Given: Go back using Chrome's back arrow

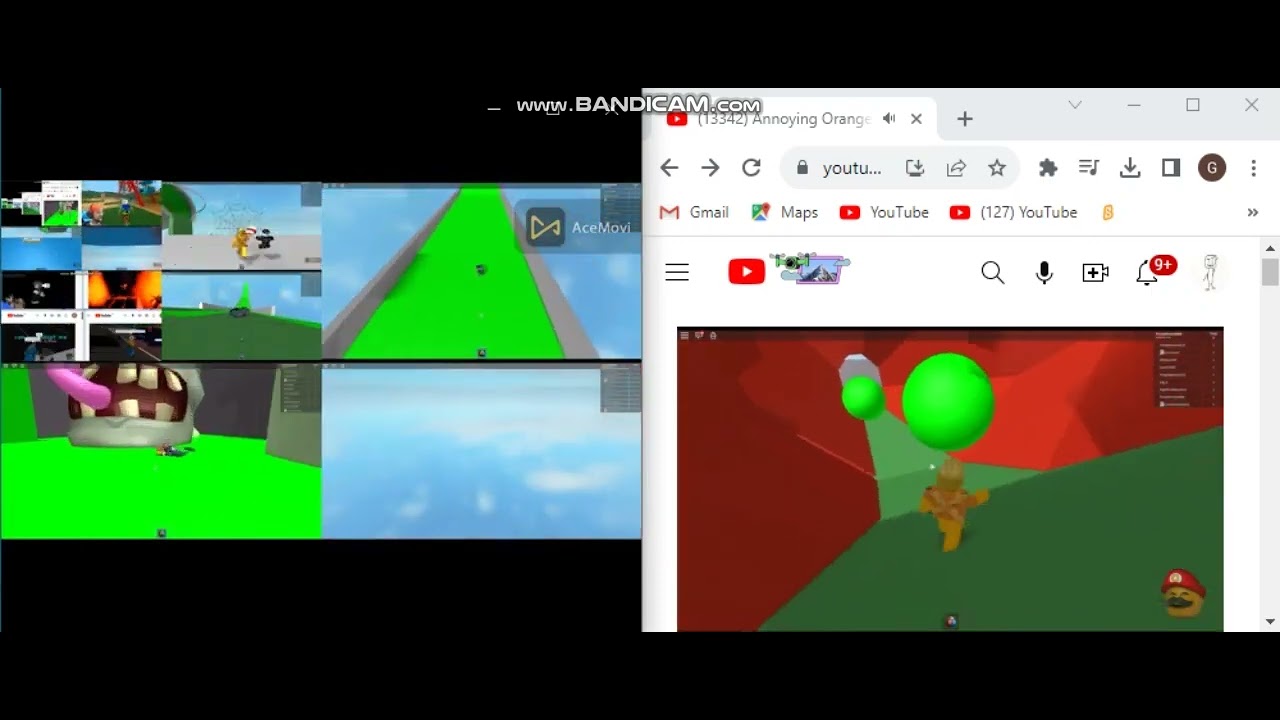Looking at the screenshot, I should pos(669,168).
